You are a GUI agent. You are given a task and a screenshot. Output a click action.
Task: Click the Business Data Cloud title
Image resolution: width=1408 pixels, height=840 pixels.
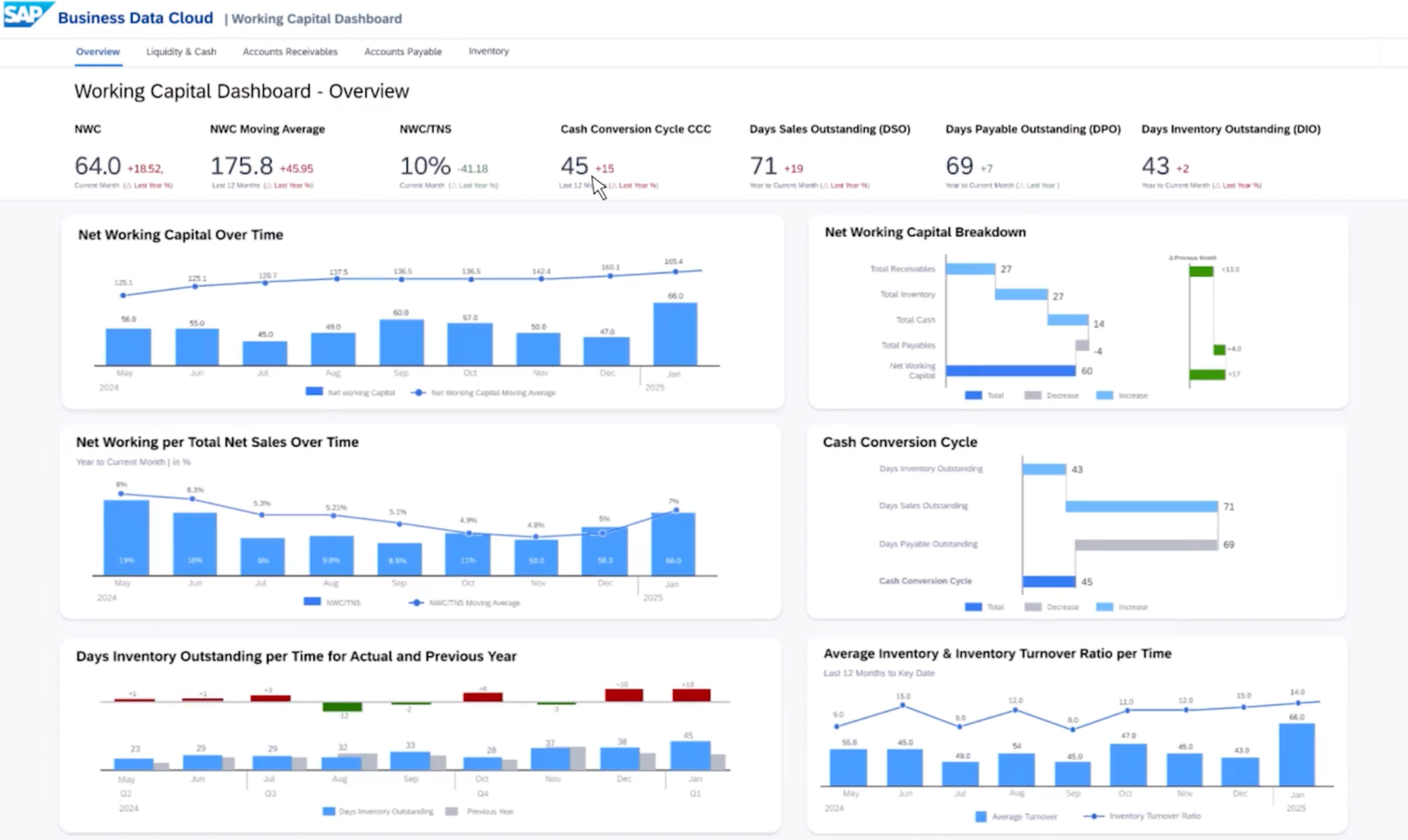coord(136,18)
